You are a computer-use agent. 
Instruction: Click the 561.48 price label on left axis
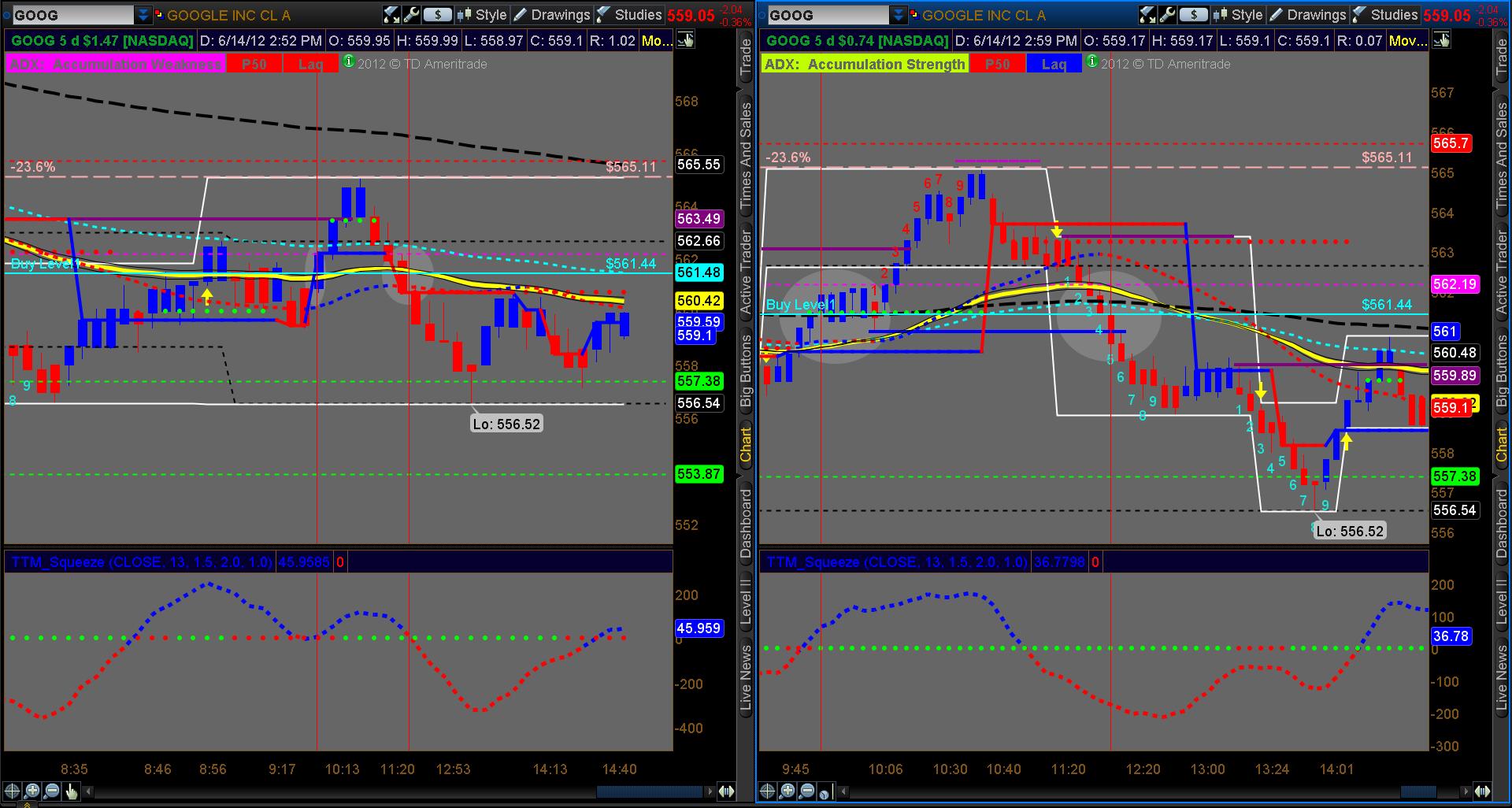coord(699,272)
